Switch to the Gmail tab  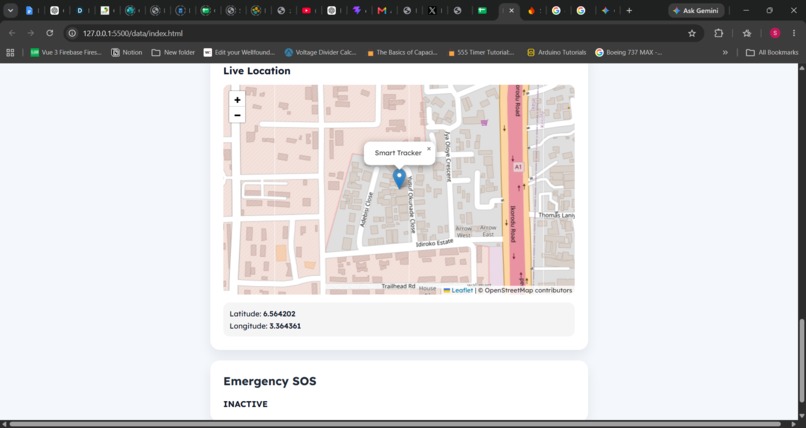(381, 10)
